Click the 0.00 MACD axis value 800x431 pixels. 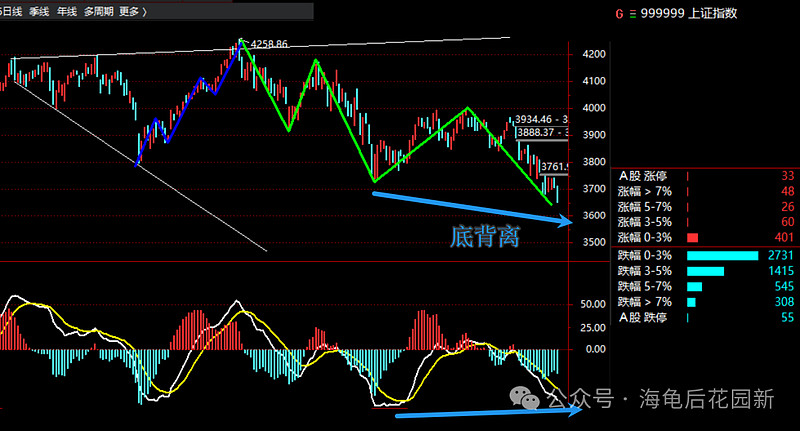tap(595, 349)
